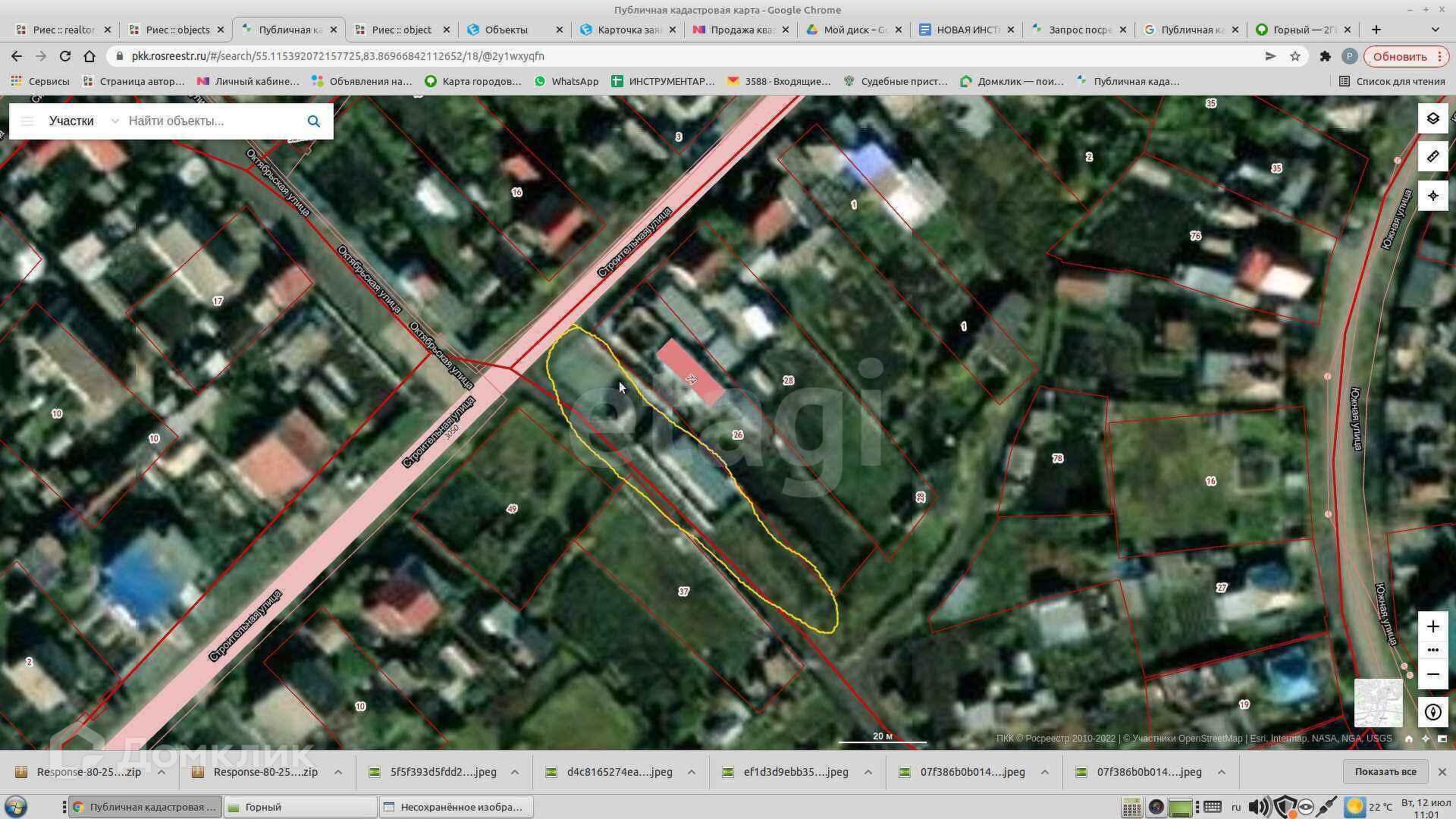Viewport: 1456px width, 819px height.
Task: Click the basemap overview thumbnail
Action: [1378, 703]
